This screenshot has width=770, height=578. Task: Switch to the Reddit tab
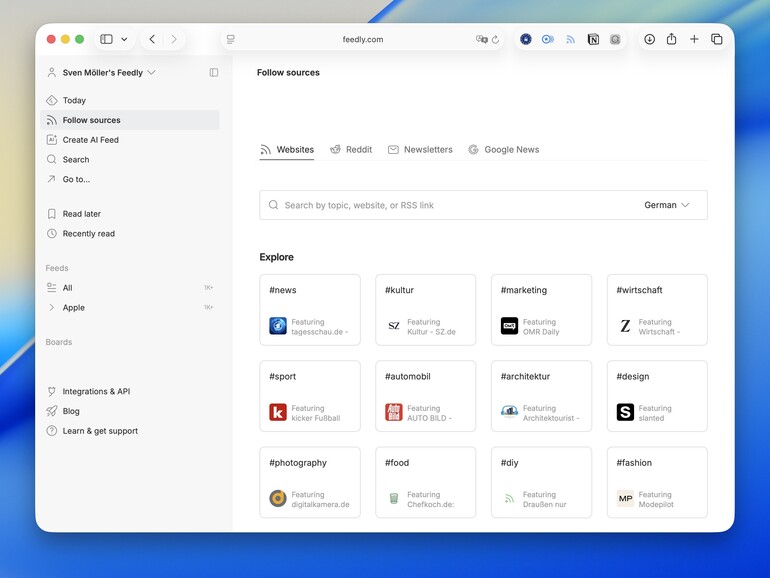tap(351, 150)
